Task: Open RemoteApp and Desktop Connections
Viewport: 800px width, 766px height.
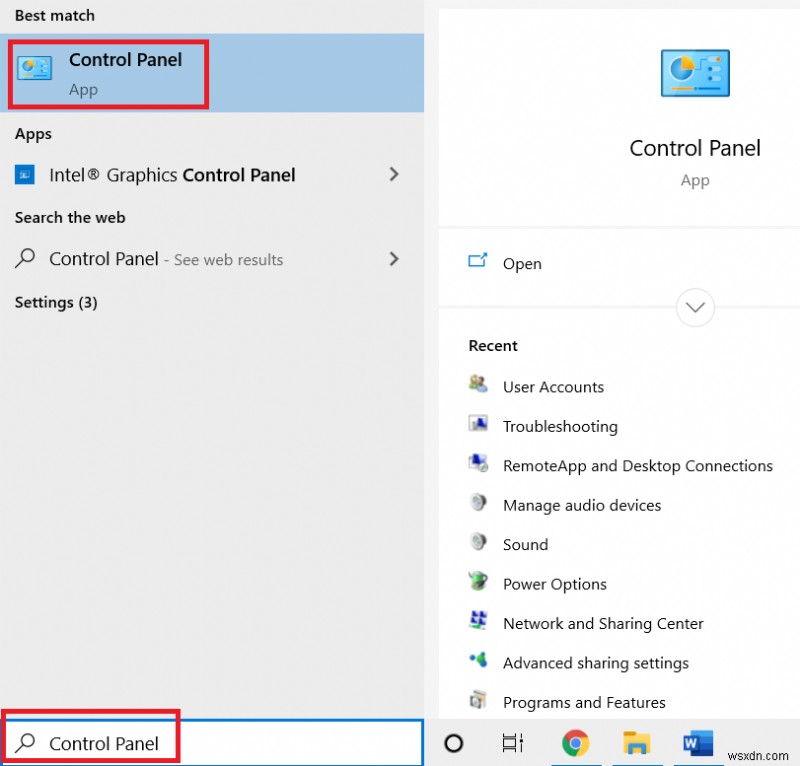Action: (x=638, y=466)
